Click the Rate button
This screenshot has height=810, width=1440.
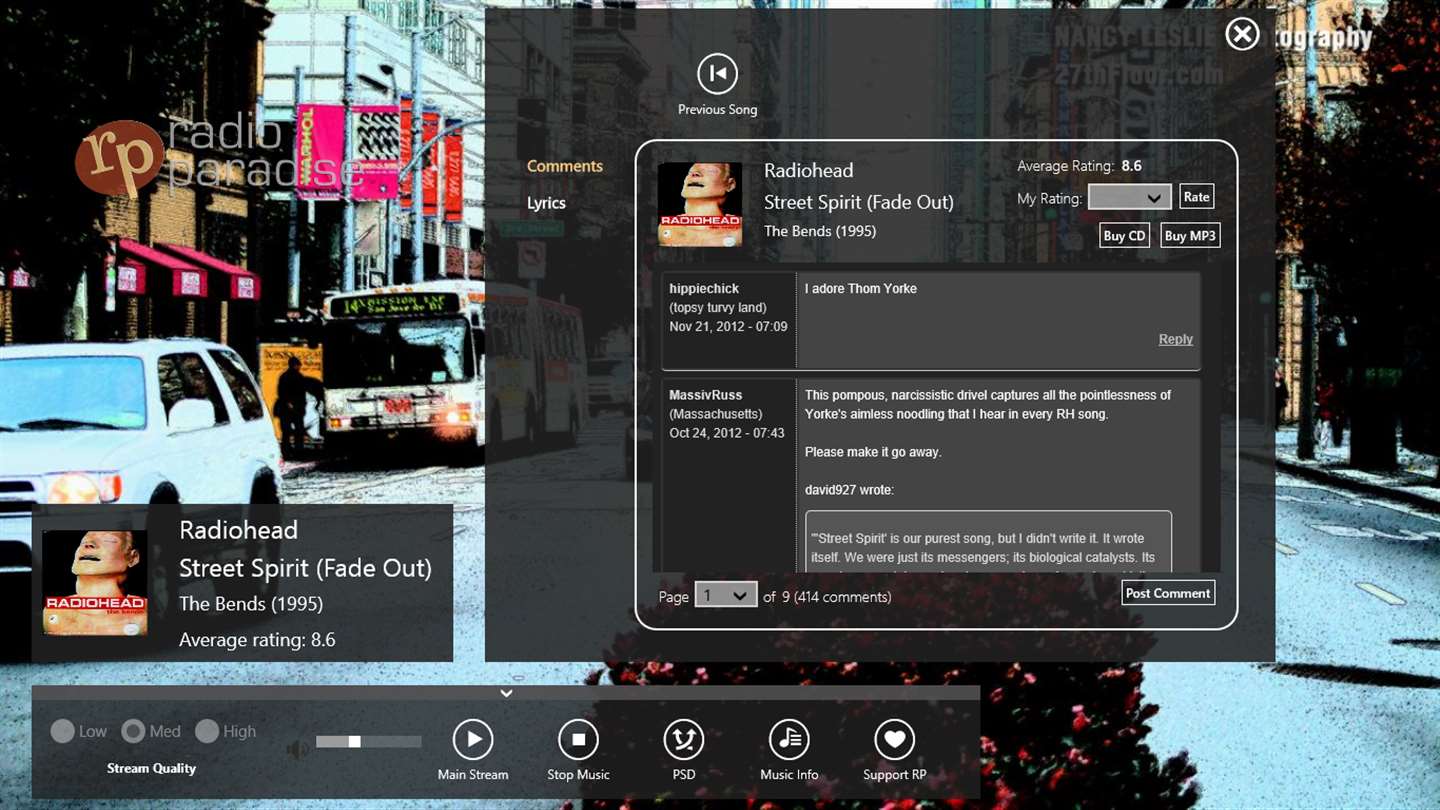pyautogui.click(x=1197, y=197)
